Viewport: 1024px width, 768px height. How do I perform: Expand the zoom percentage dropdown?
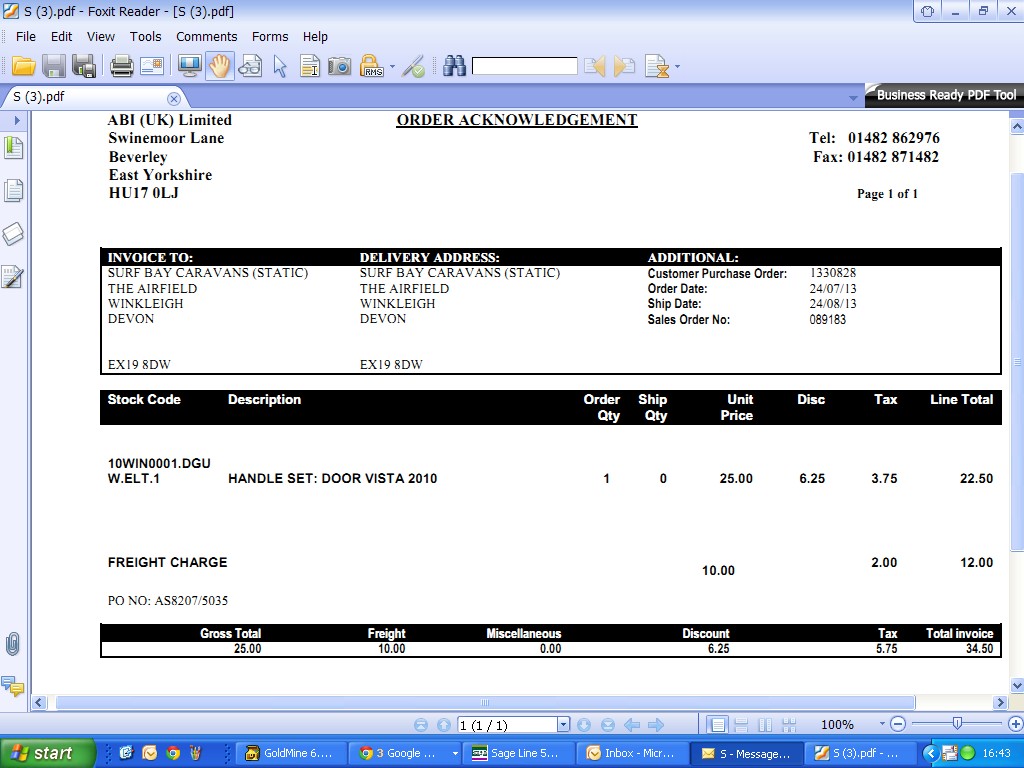click(882, 725)
